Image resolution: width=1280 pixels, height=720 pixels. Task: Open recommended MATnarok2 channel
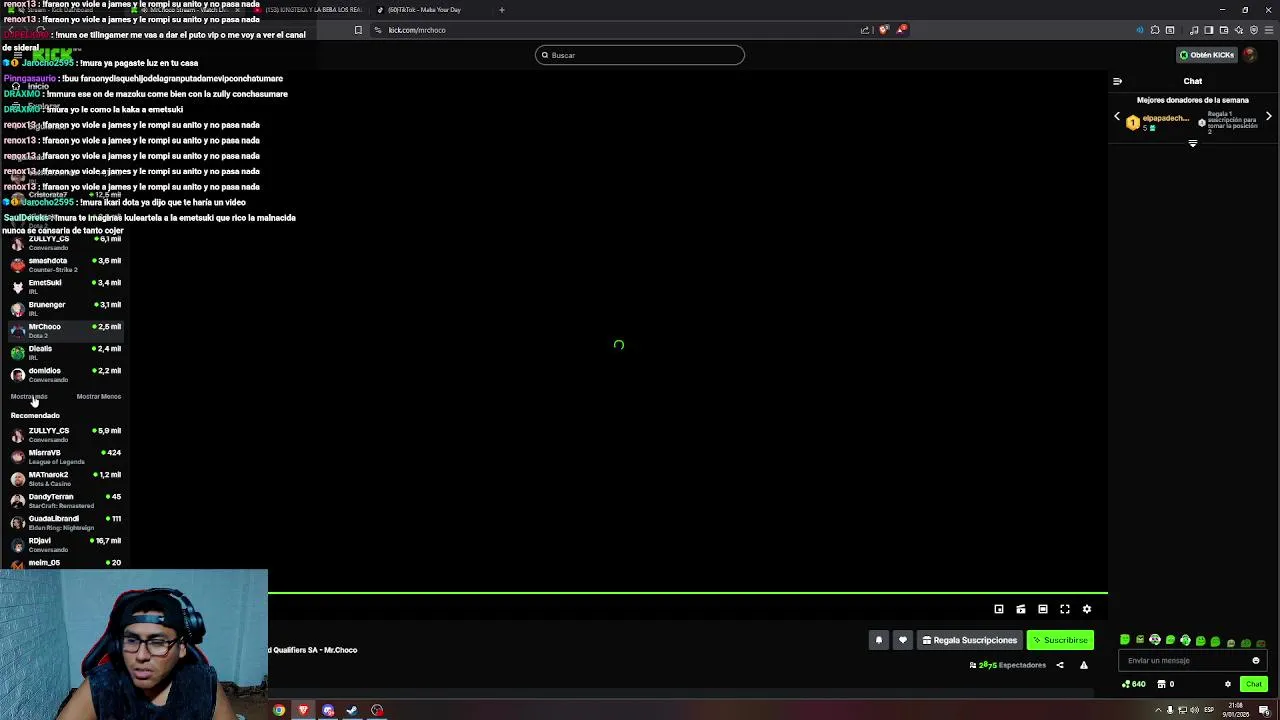pos(65,478)
